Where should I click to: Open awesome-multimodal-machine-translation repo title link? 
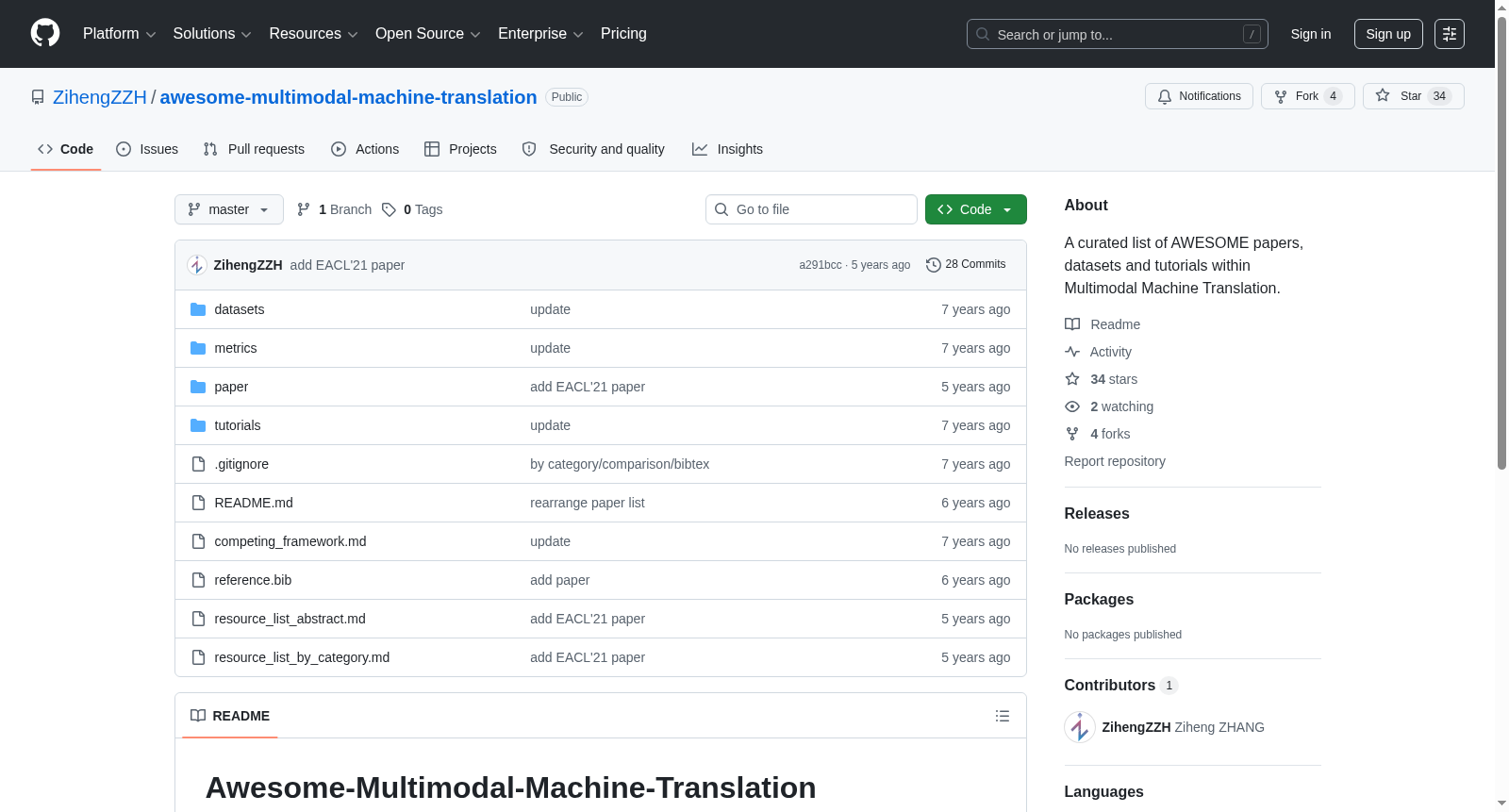coord(348,97)
